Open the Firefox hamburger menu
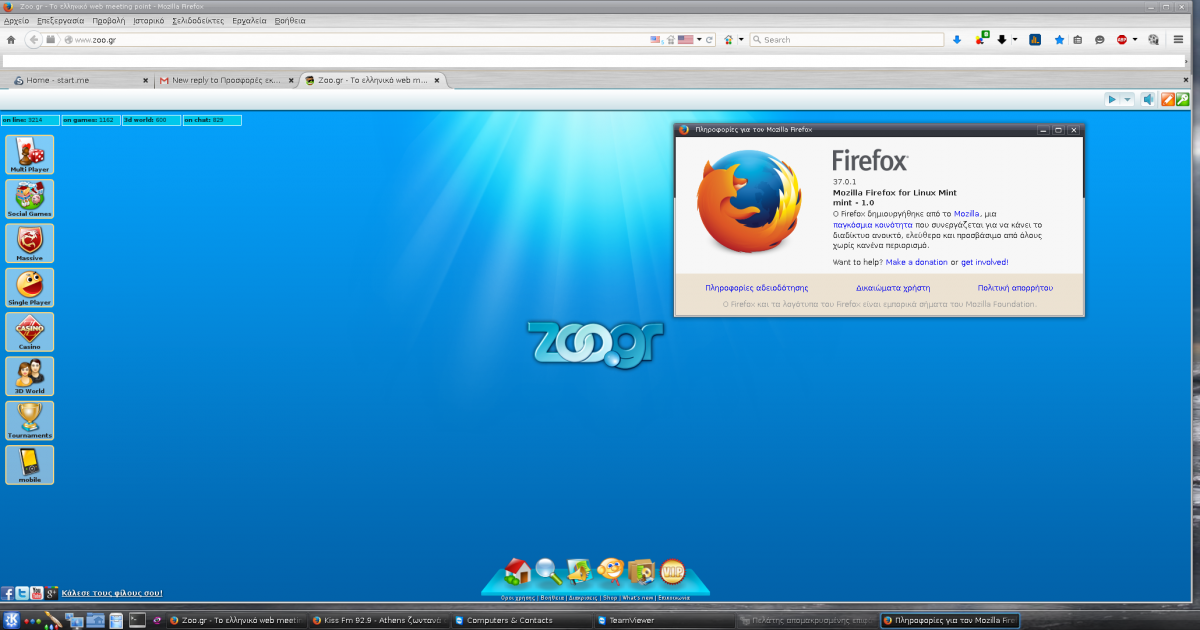 (x=1179, y=40)
